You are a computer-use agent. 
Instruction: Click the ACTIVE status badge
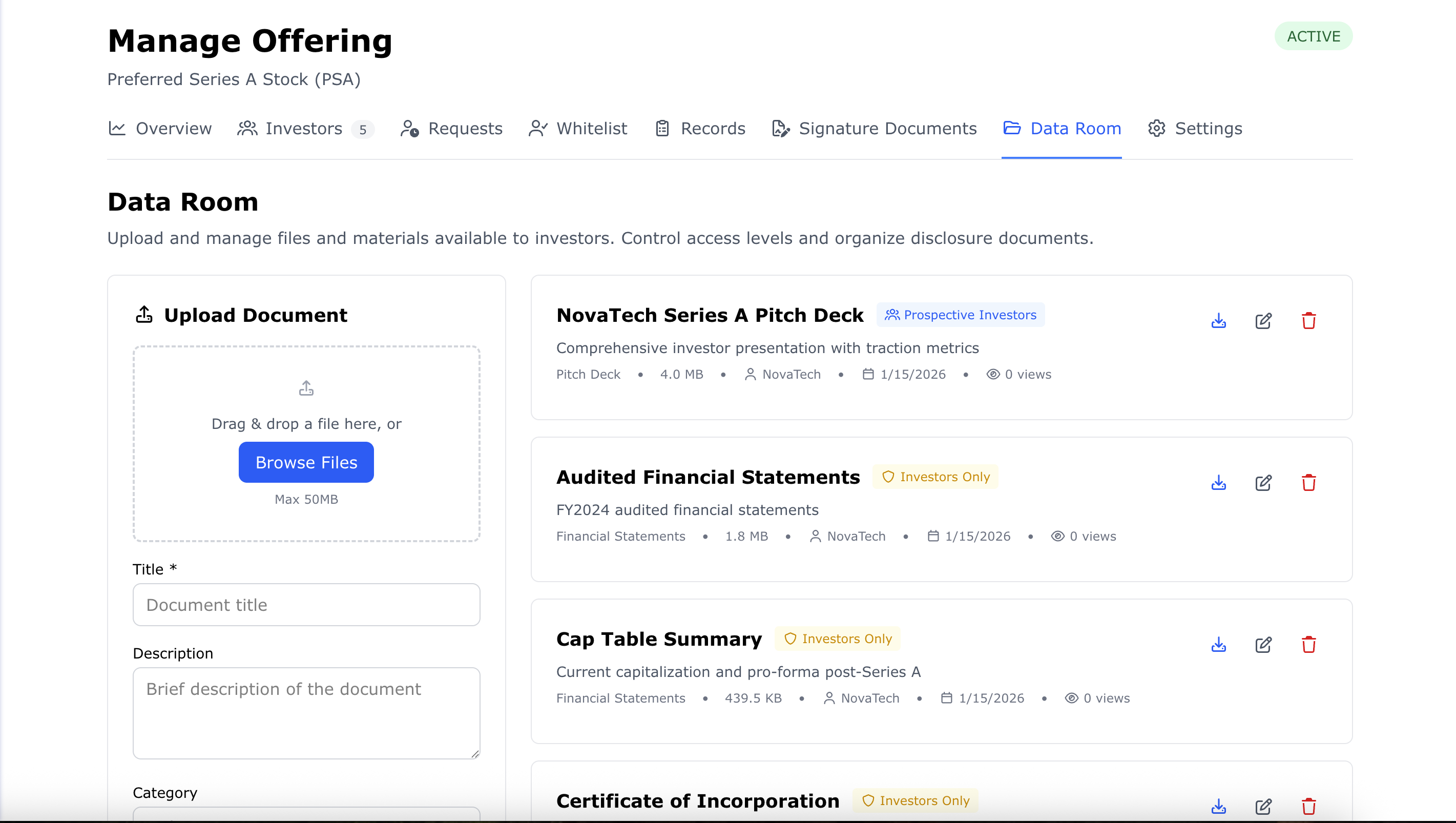click(x=1314, y=35)
